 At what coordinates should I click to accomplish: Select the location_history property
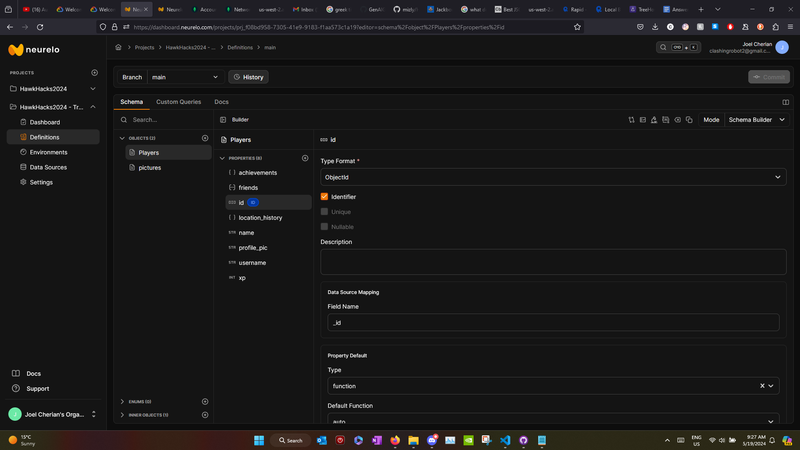(268, 218)
